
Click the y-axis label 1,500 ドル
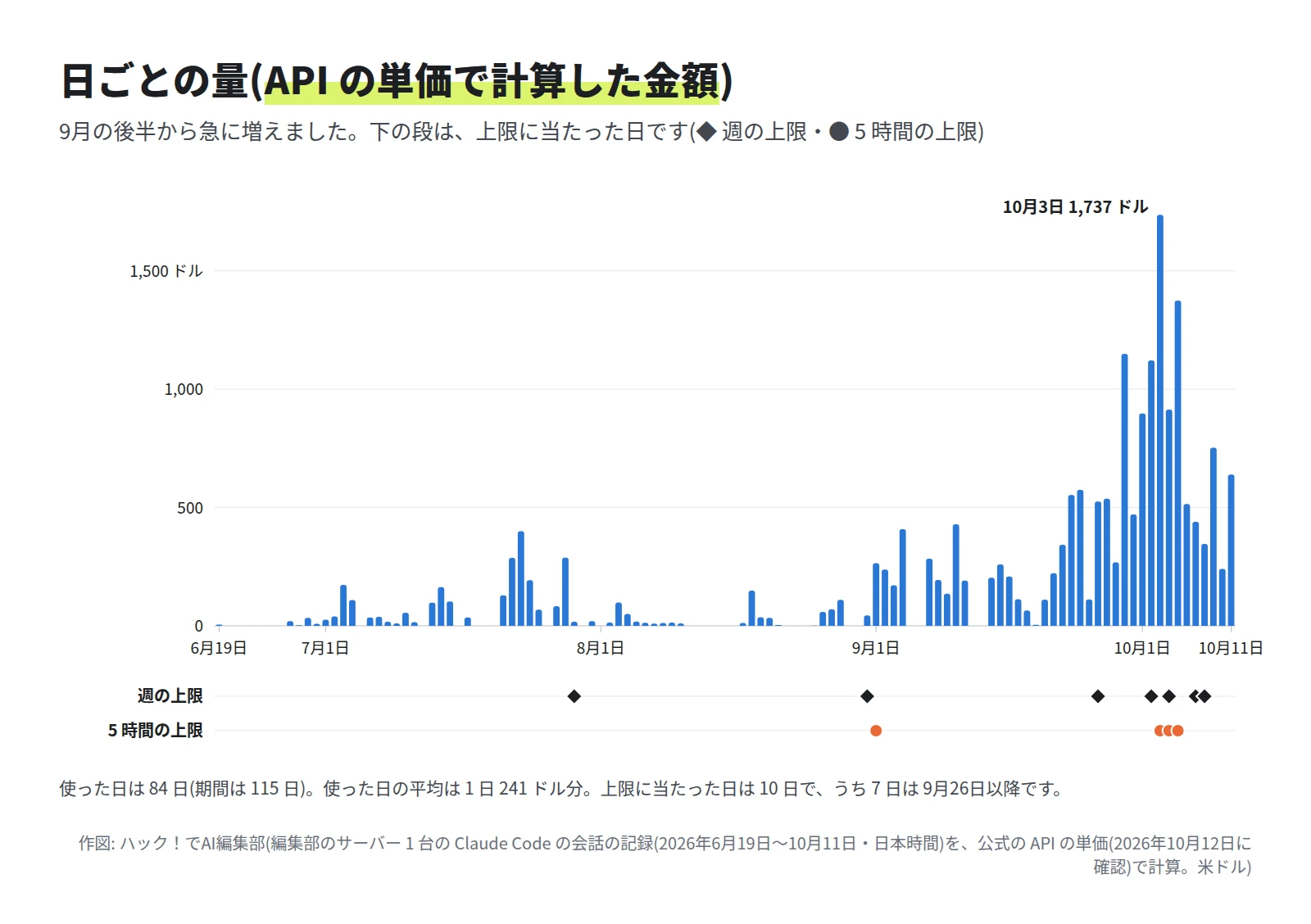point(166,271)
